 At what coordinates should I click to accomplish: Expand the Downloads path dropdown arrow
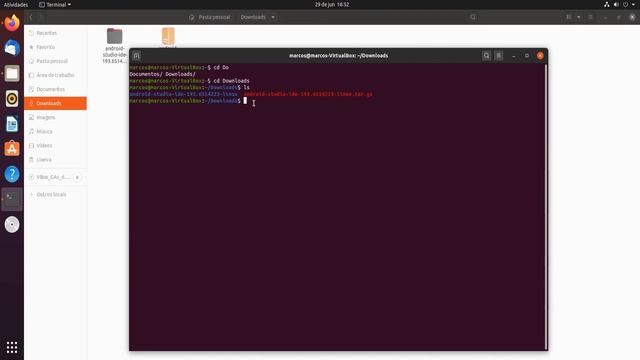pos(273,17)
